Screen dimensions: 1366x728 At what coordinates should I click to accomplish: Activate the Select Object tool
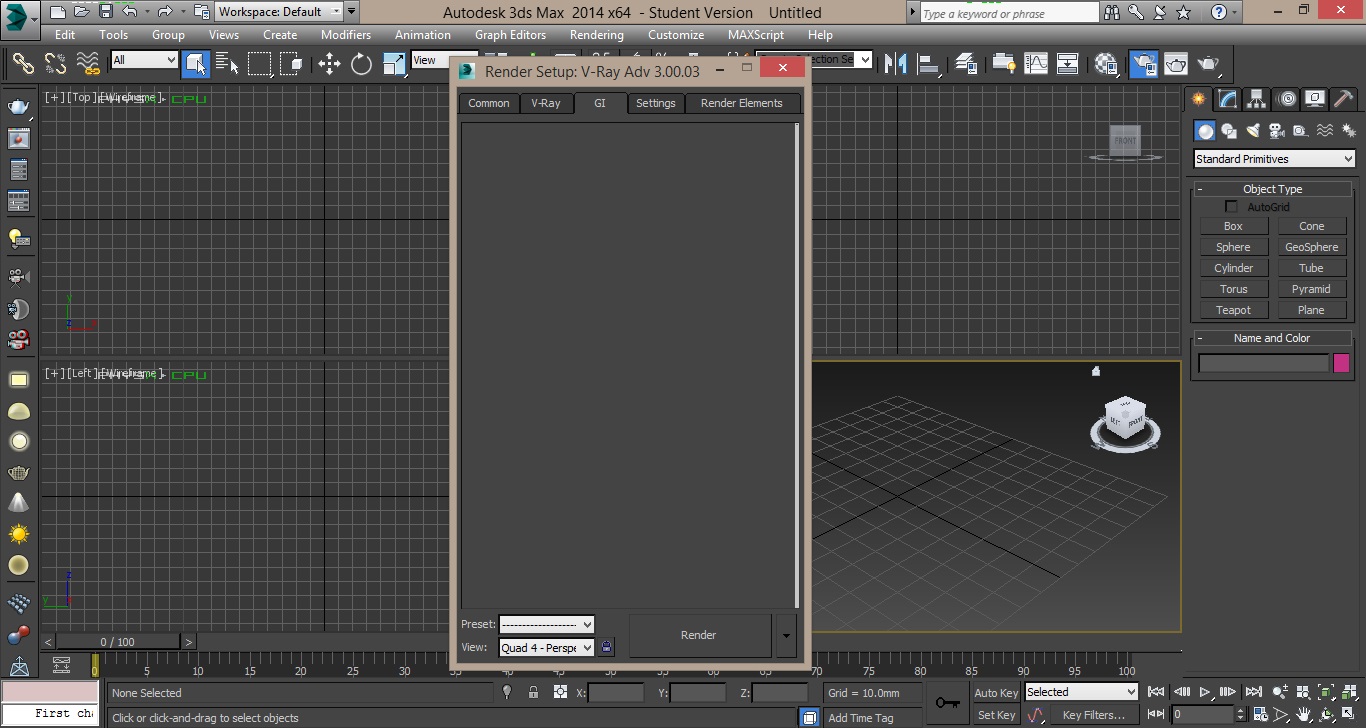(195, 64)
